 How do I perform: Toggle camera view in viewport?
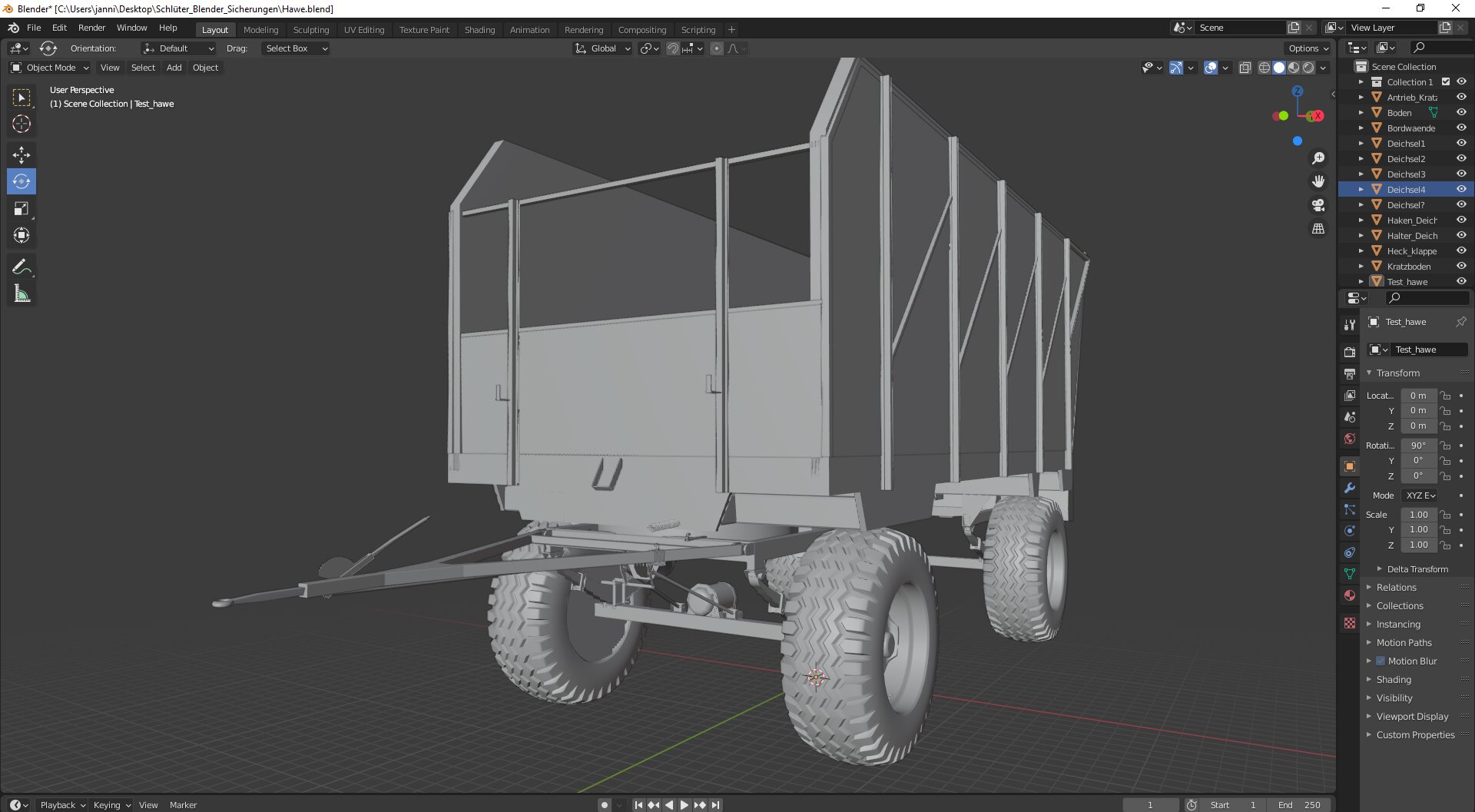click(x=1318, y=205)
